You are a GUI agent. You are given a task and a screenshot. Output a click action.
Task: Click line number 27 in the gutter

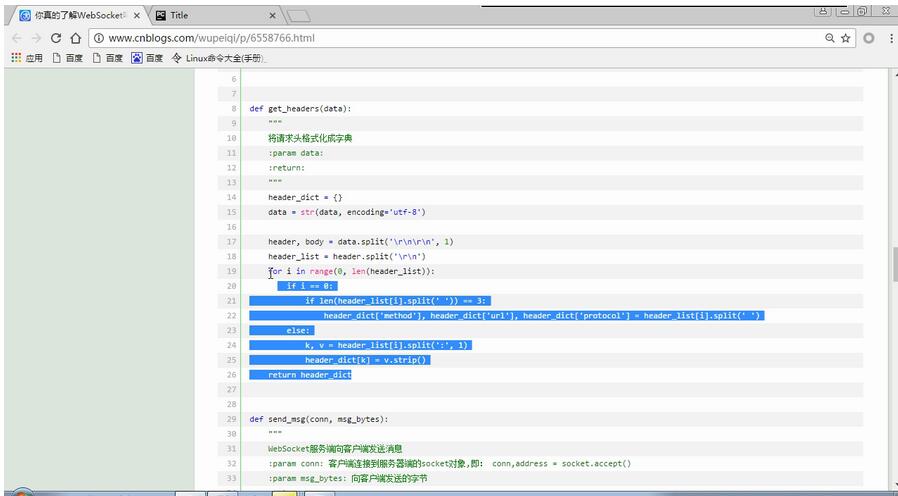pyautogui.click(x=231, y=389)
